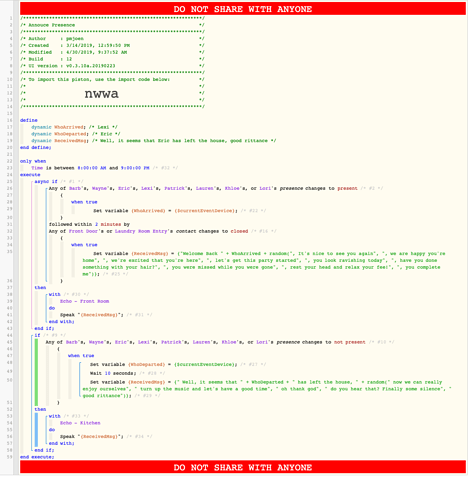Click the ReceivedMsg variable definition
Viewport: 471px width, 500px height.
point(154,141)
